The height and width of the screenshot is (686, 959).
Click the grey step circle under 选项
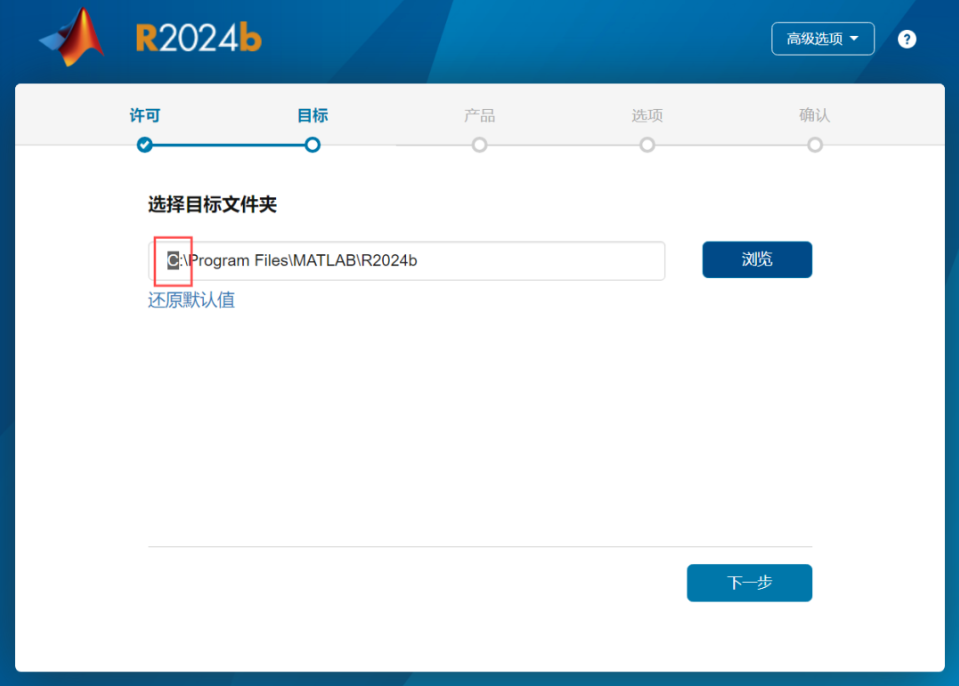(x=647, y=145)
